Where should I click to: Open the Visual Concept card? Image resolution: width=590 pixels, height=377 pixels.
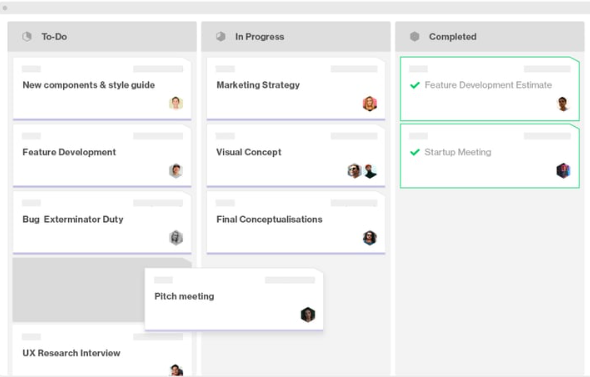[296, 155]
